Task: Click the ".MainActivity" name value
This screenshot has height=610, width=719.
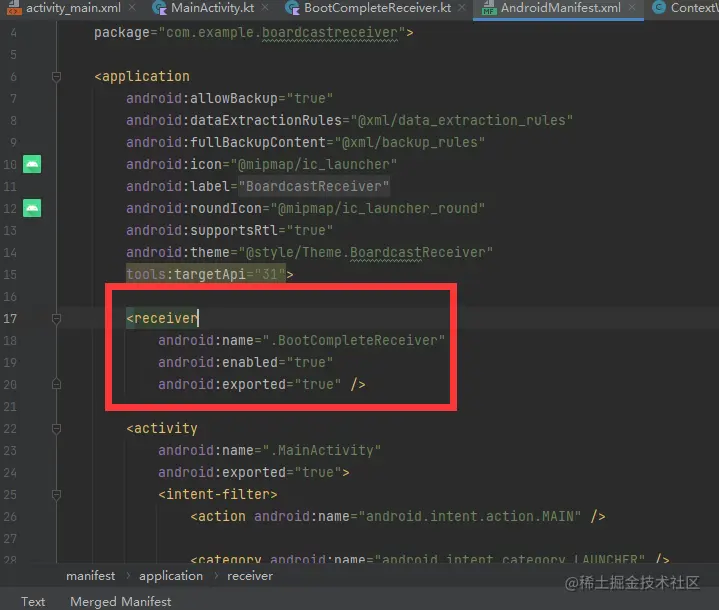Action: pyautogui.click(x=321, y=450)
